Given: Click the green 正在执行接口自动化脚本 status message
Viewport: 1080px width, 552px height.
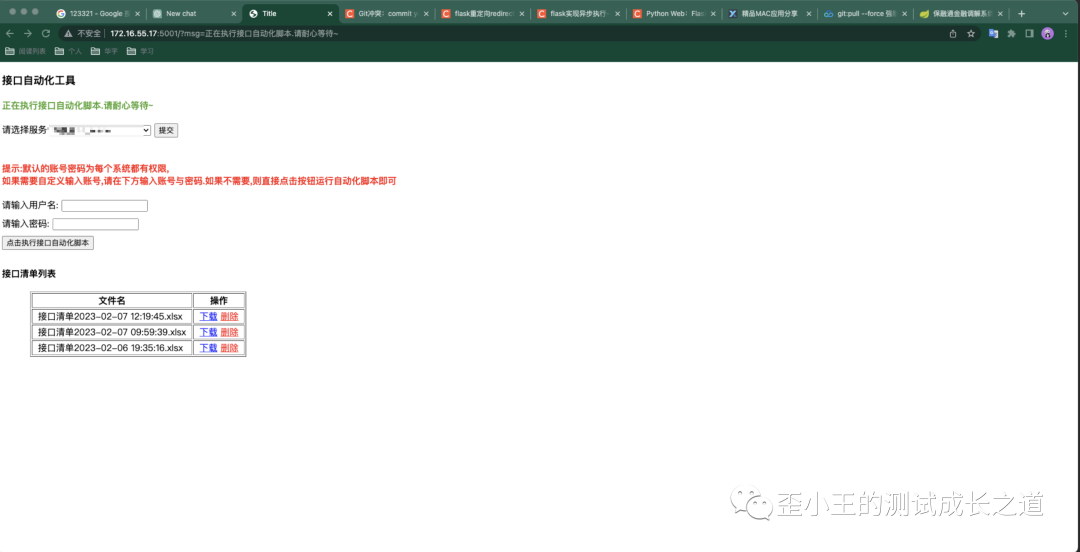Looking at the screenshot, I should click(78, 106).
